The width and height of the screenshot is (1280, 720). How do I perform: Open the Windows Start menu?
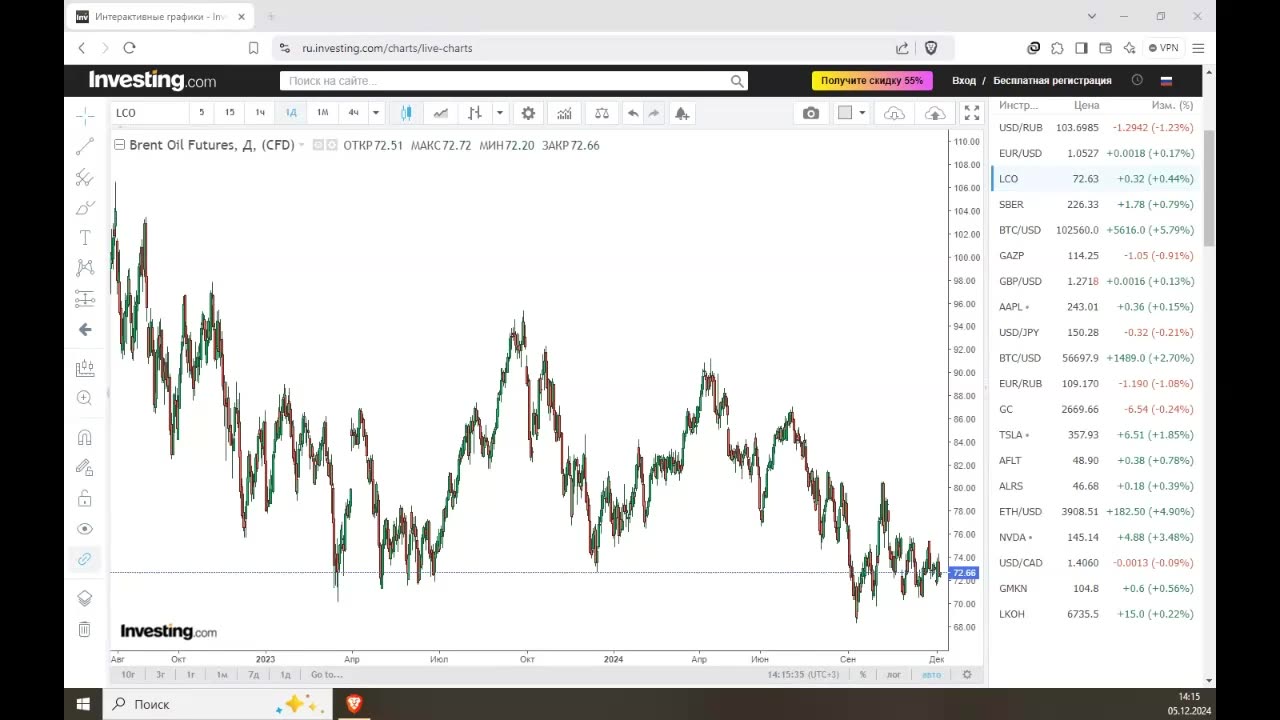[x=83, y=704]
